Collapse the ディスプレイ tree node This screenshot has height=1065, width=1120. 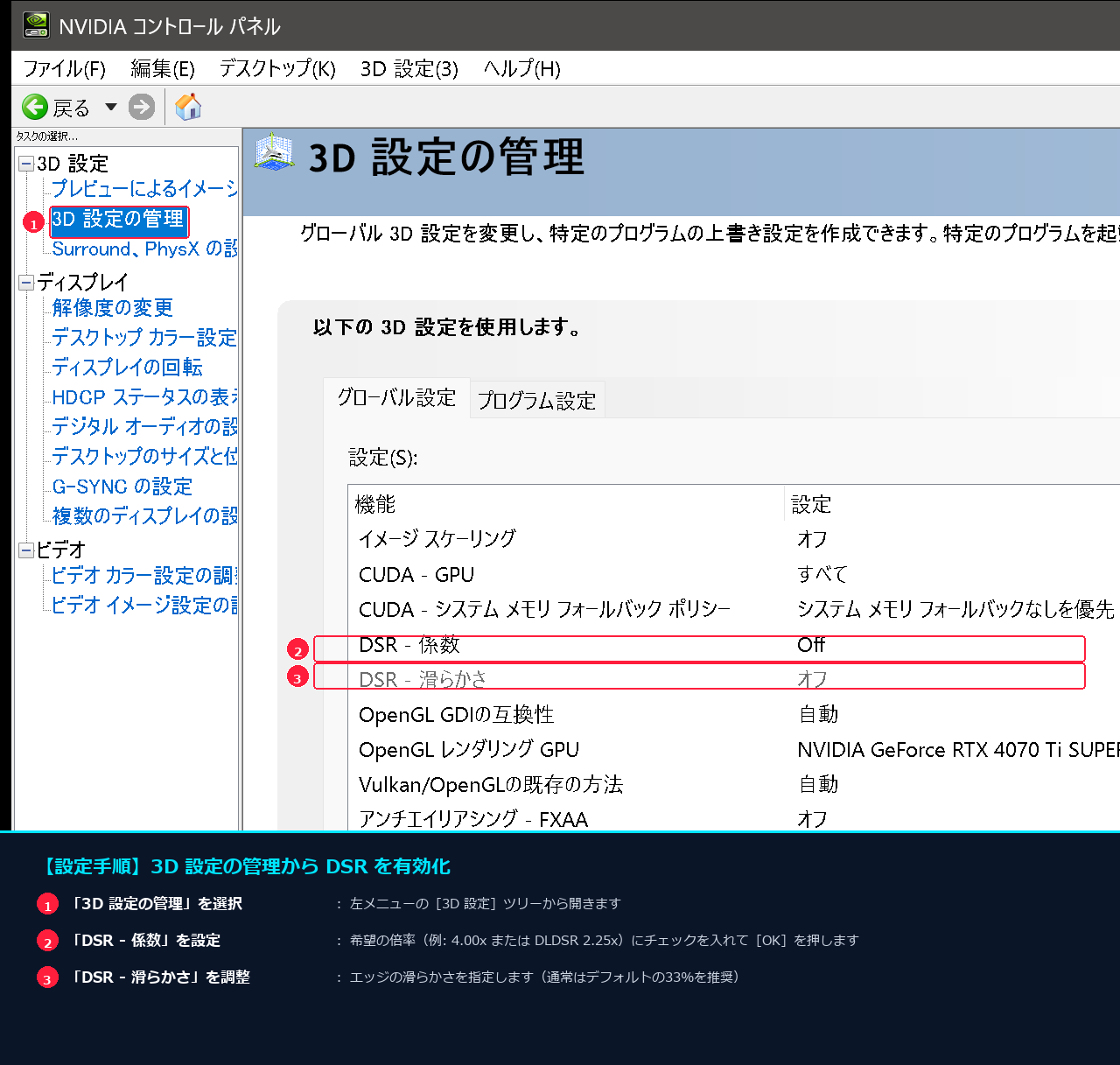[26, 282]
